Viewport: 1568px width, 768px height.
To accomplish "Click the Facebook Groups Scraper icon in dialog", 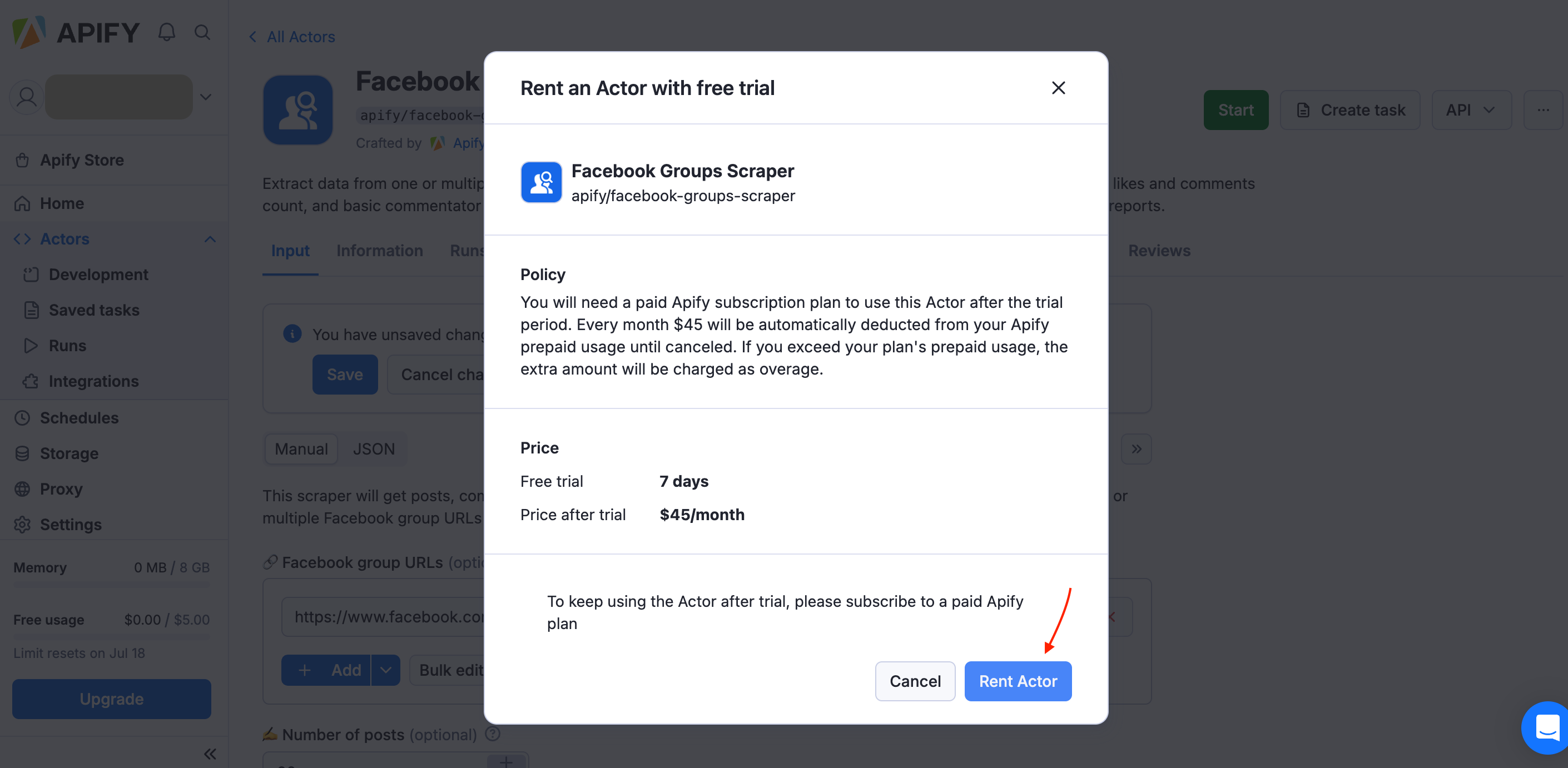I will 541,183.
